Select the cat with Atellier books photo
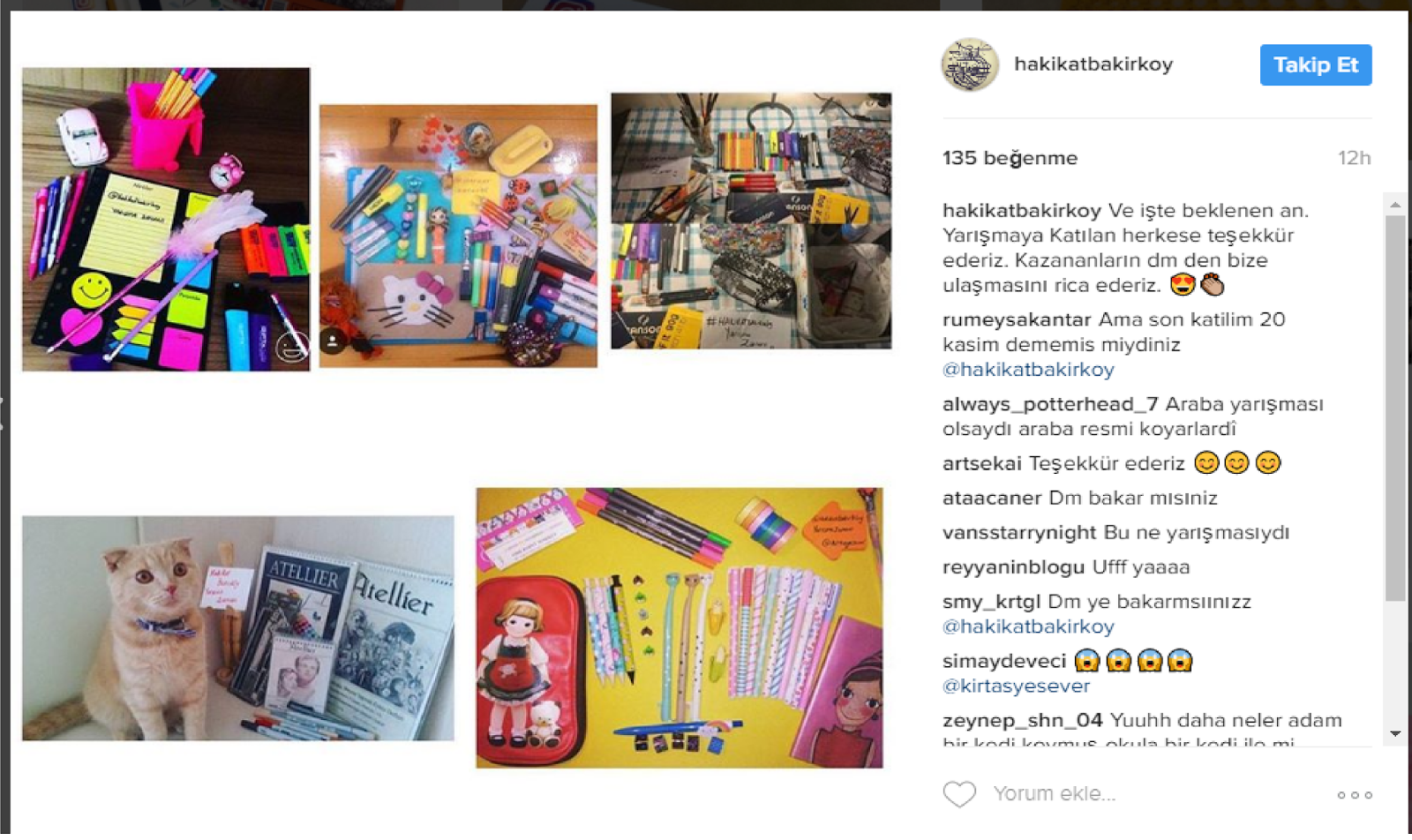This screenshot has height=840, width=1412. [238, 628]
